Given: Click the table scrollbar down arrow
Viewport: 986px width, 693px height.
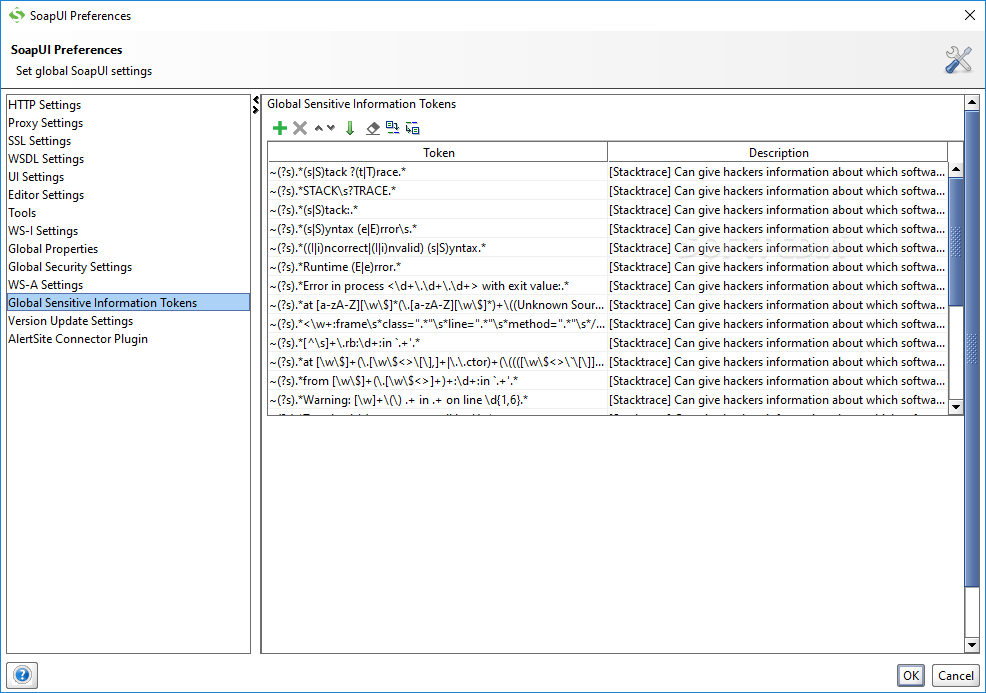Looking at the screenshot, I should [956, 407].
